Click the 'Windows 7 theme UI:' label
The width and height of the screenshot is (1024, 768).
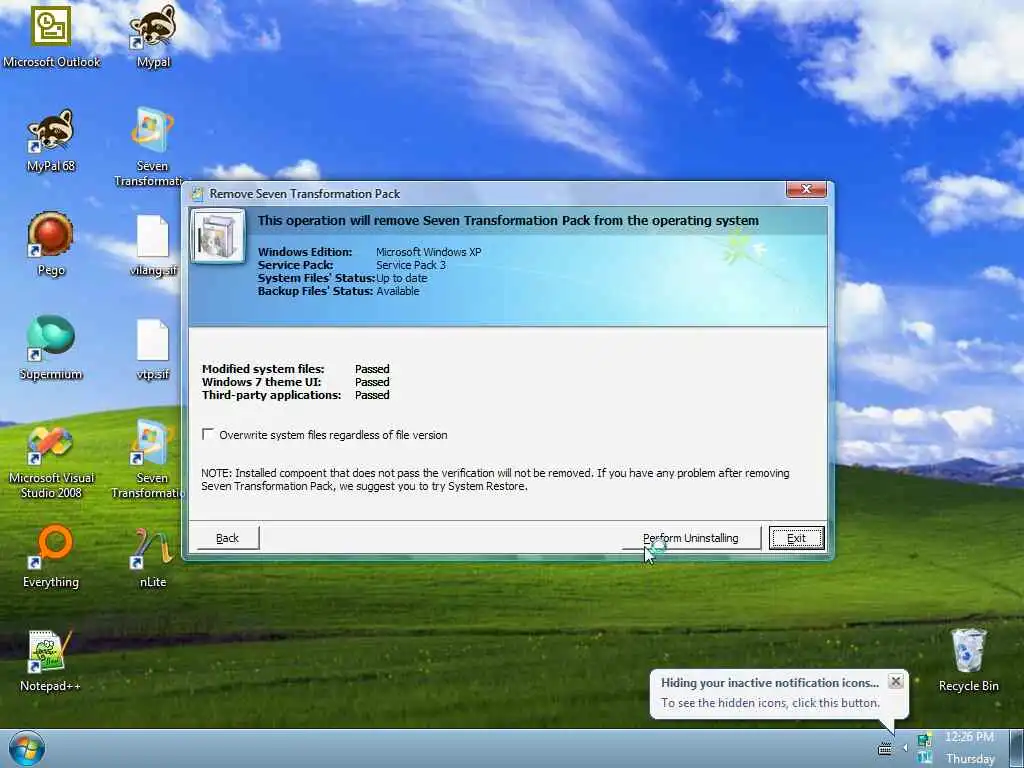click(261, 382)
